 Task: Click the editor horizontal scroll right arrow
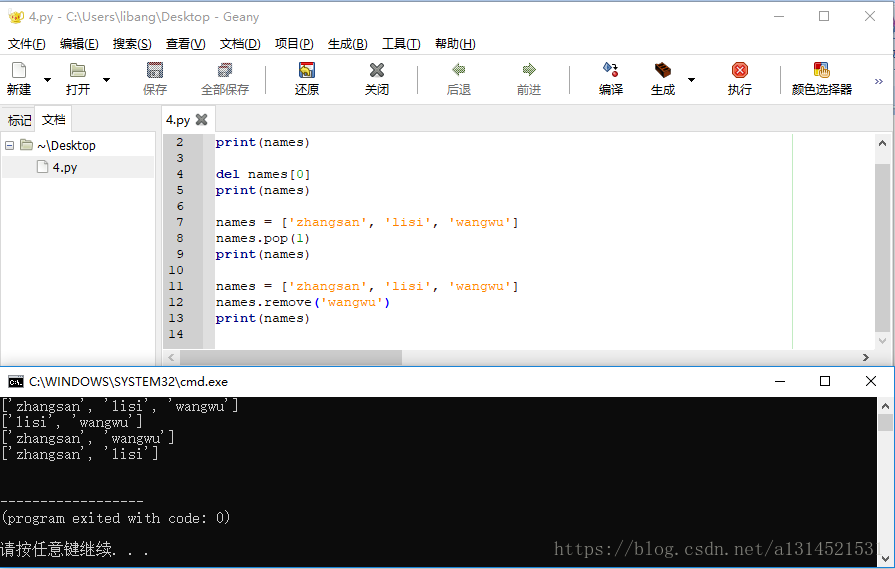pyautogui.click(x=865, y=357)
